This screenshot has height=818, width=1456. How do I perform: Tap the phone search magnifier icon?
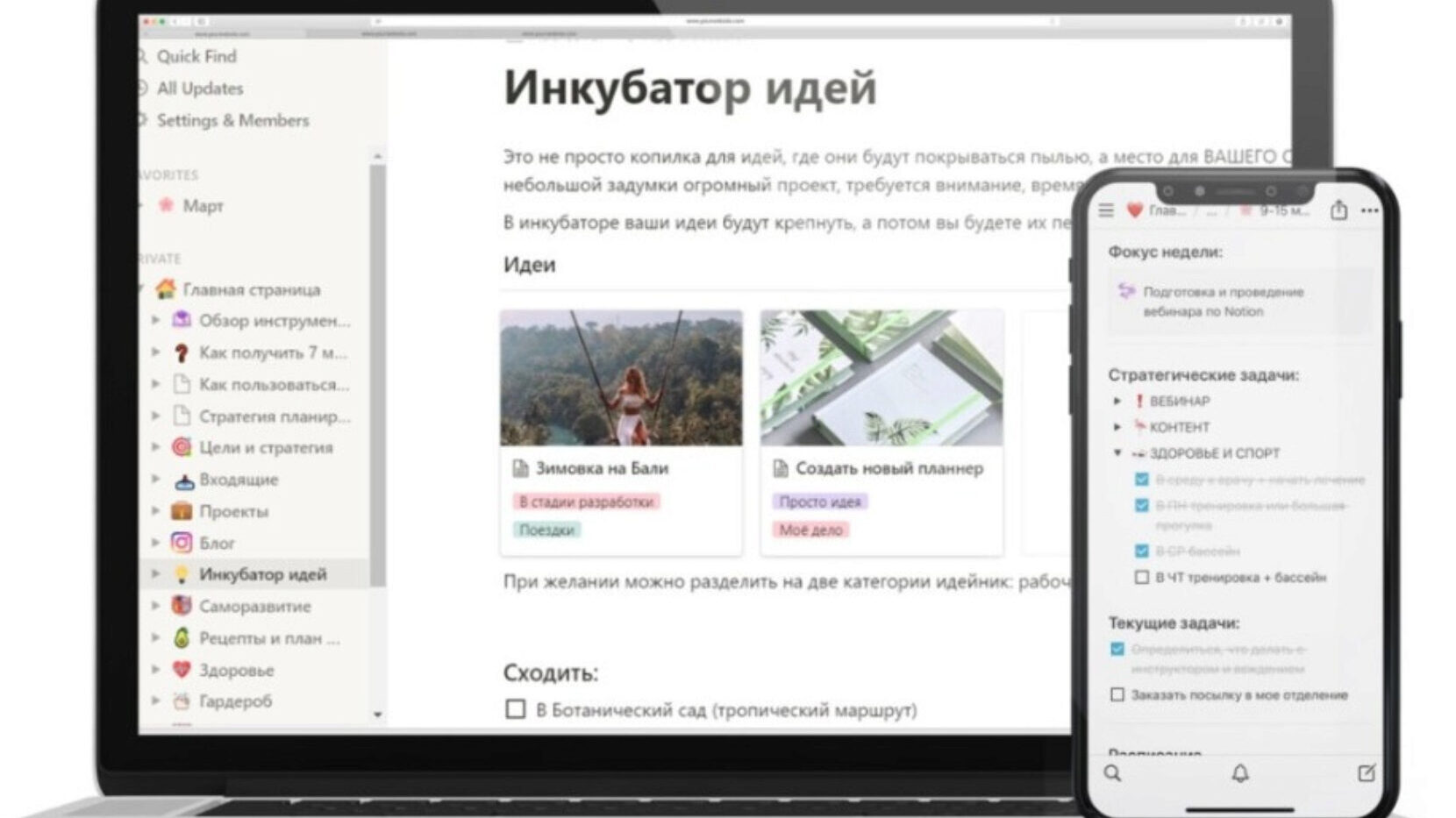(1112, 773)
